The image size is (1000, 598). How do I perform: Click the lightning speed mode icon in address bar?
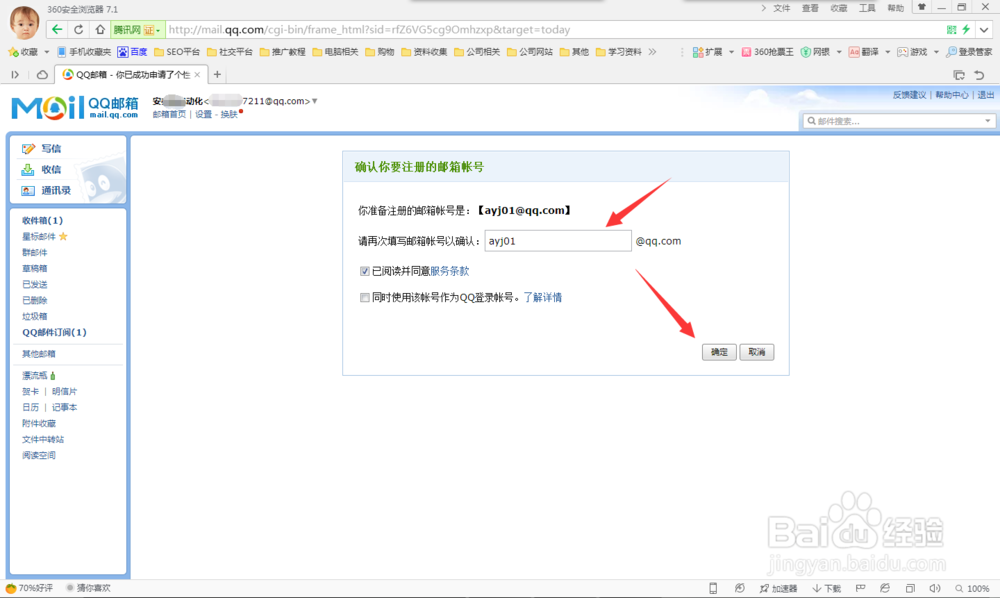pos(966,29)
